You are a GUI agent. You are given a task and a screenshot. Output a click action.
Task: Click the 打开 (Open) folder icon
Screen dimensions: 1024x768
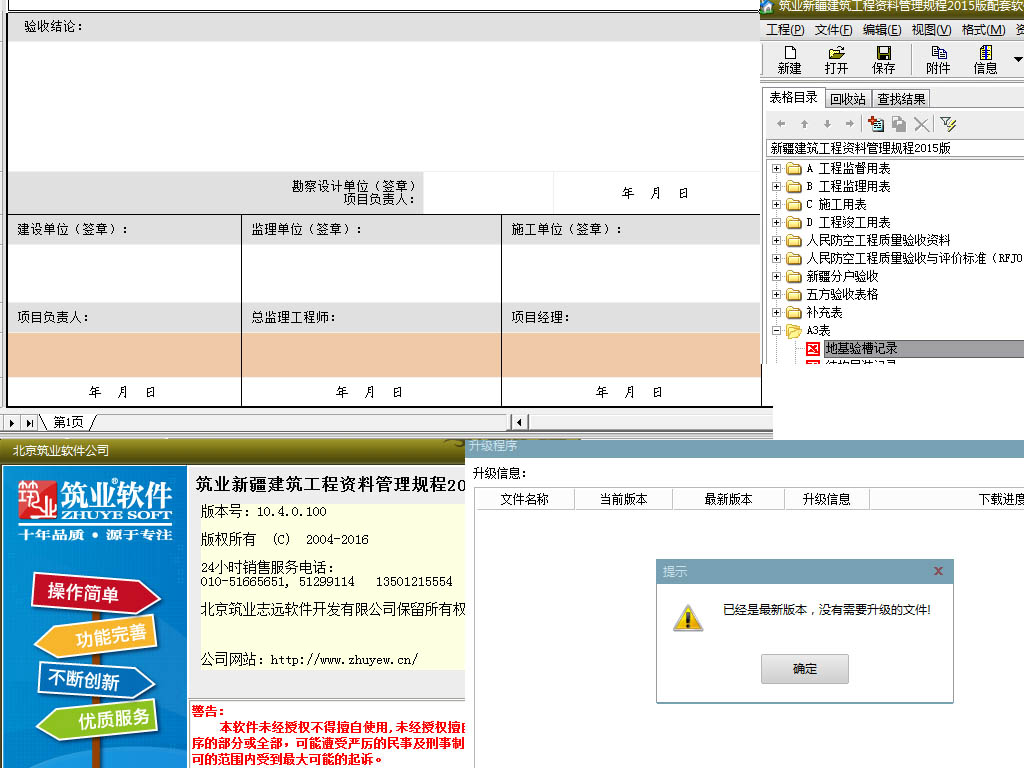coord(836,53)
